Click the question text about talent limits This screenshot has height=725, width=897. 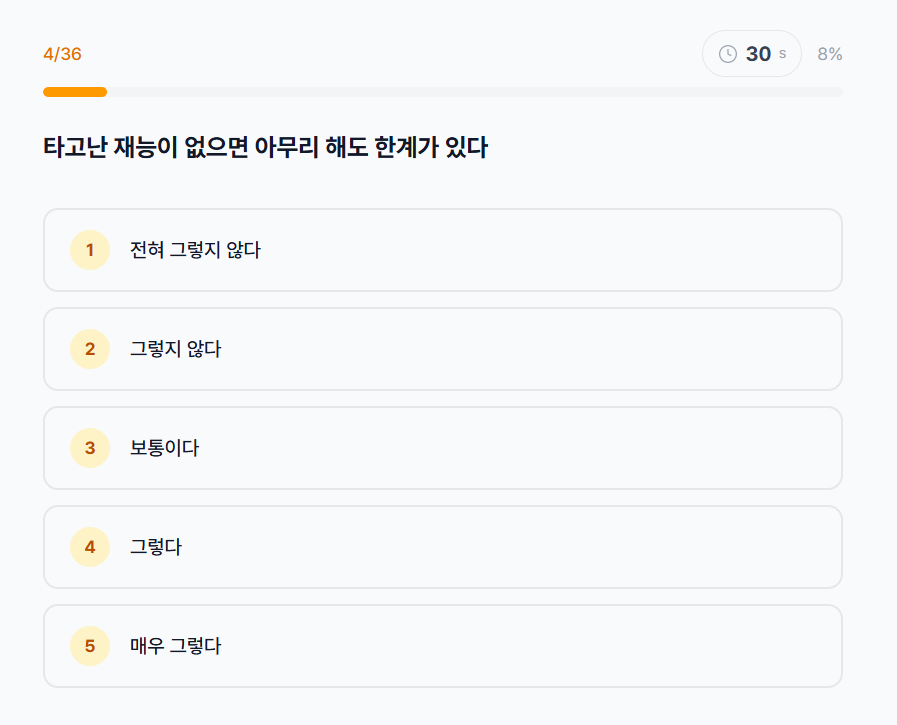264,146
